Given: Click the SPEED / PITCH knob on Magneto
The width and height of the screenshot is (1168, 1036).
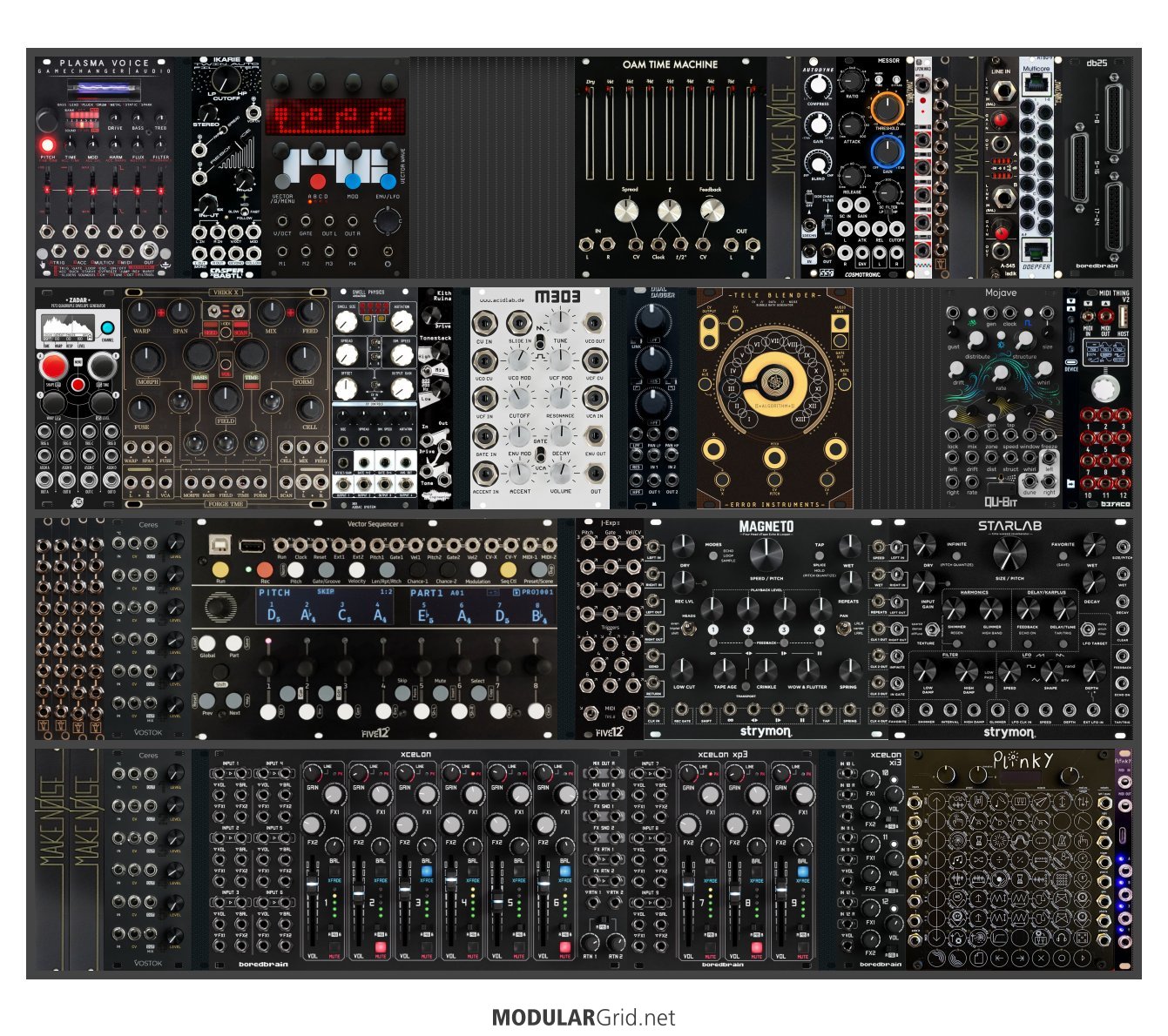Looking at the screenshot, I should click(x=765, y=554).
